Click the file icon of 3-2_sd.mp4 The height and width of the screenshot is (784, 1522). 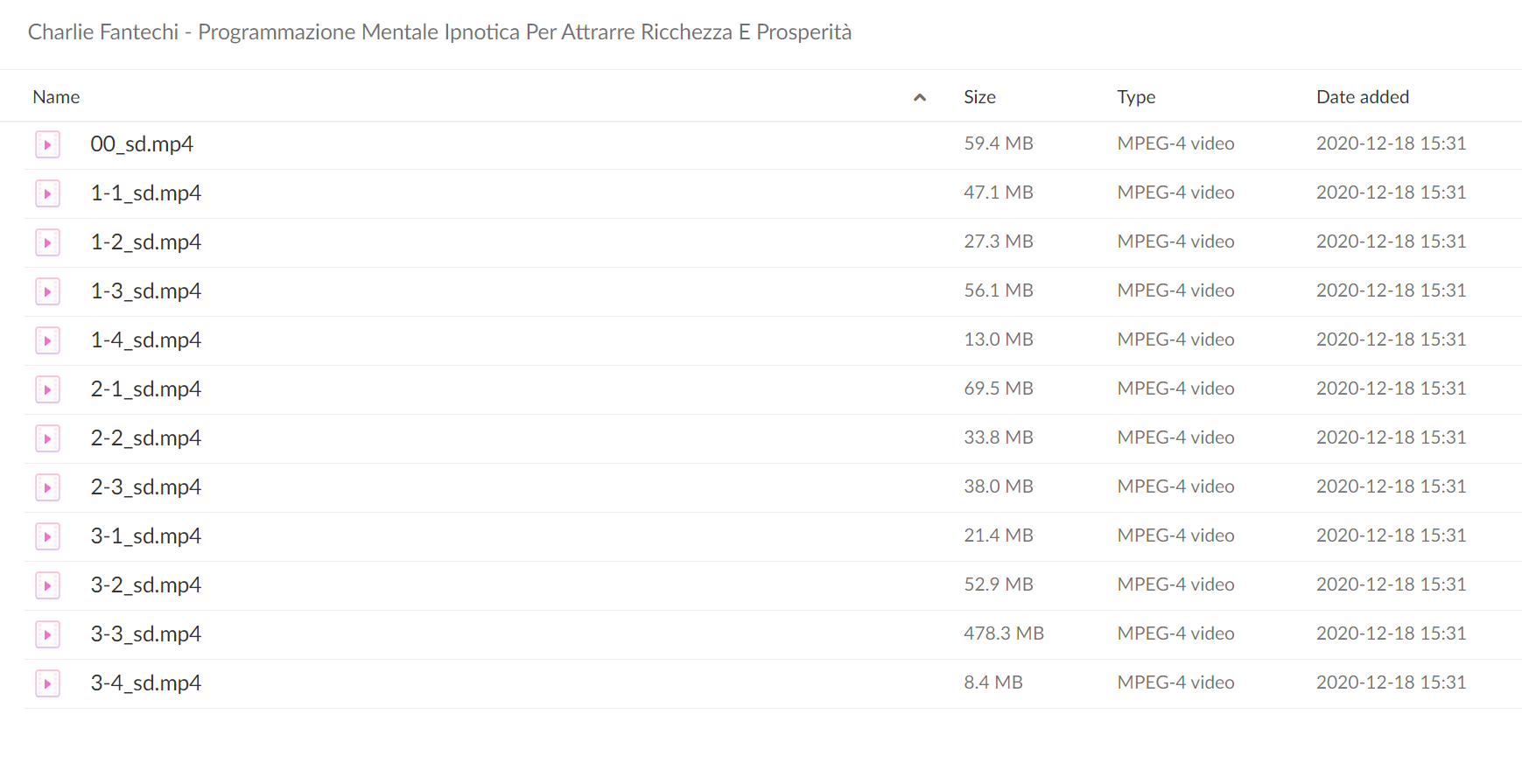tap(47, 585)
